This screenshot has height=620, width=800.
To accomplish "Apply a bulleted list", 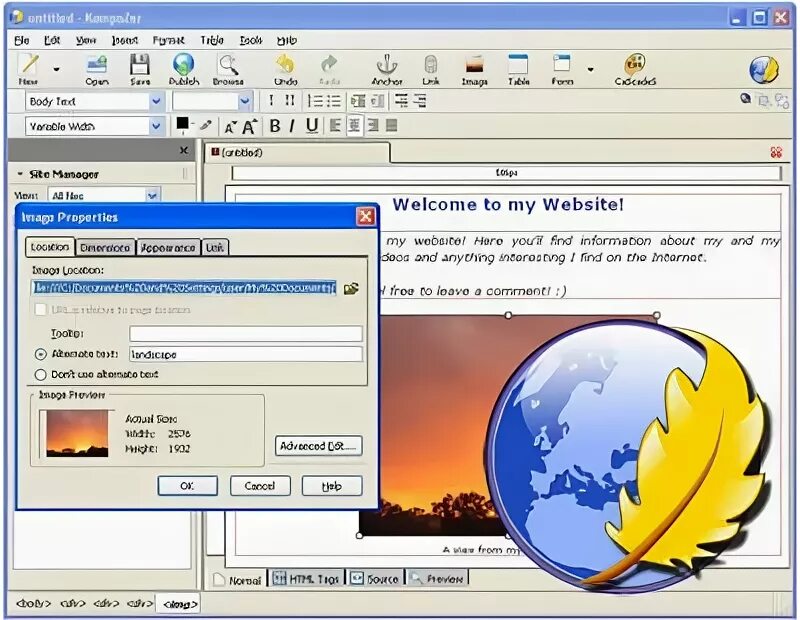I will [x=334, y=101].
